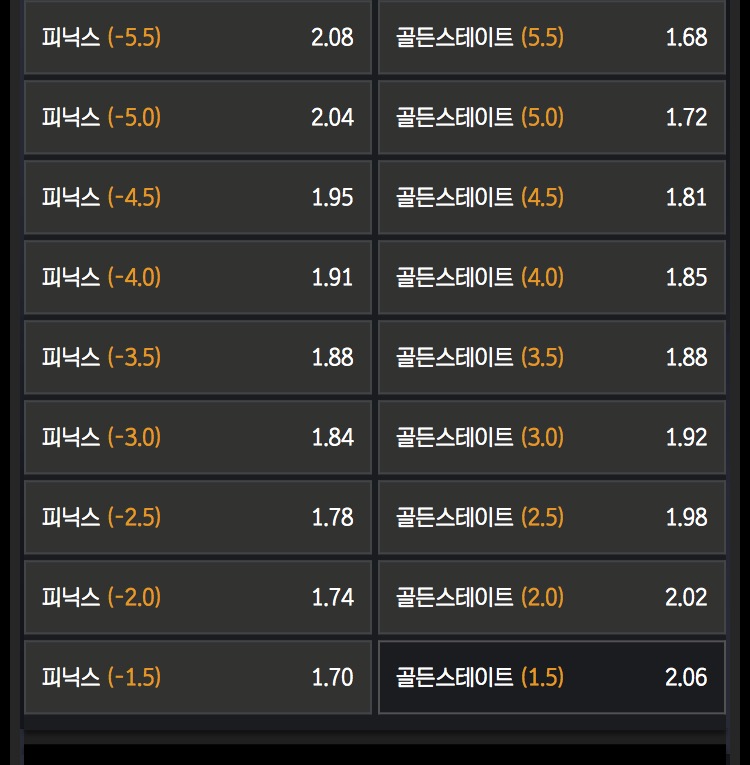Pick 골든스테이트 (5.0) odds 1.72
Screen dimensions: 750x765
pyautogui.click(x=551, y=117)
